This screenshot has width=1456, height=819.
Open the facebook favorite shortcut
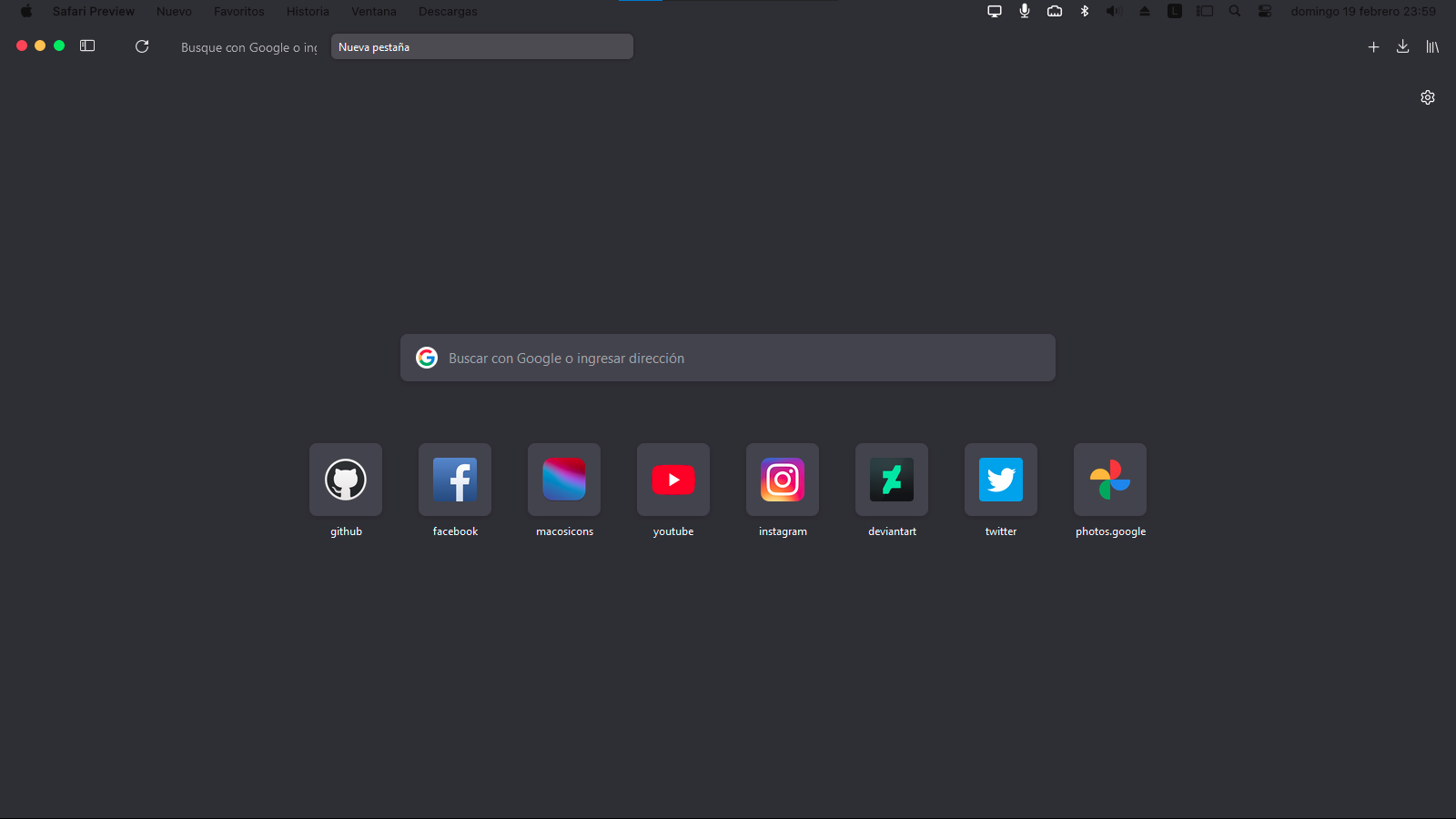pos(454,480)
